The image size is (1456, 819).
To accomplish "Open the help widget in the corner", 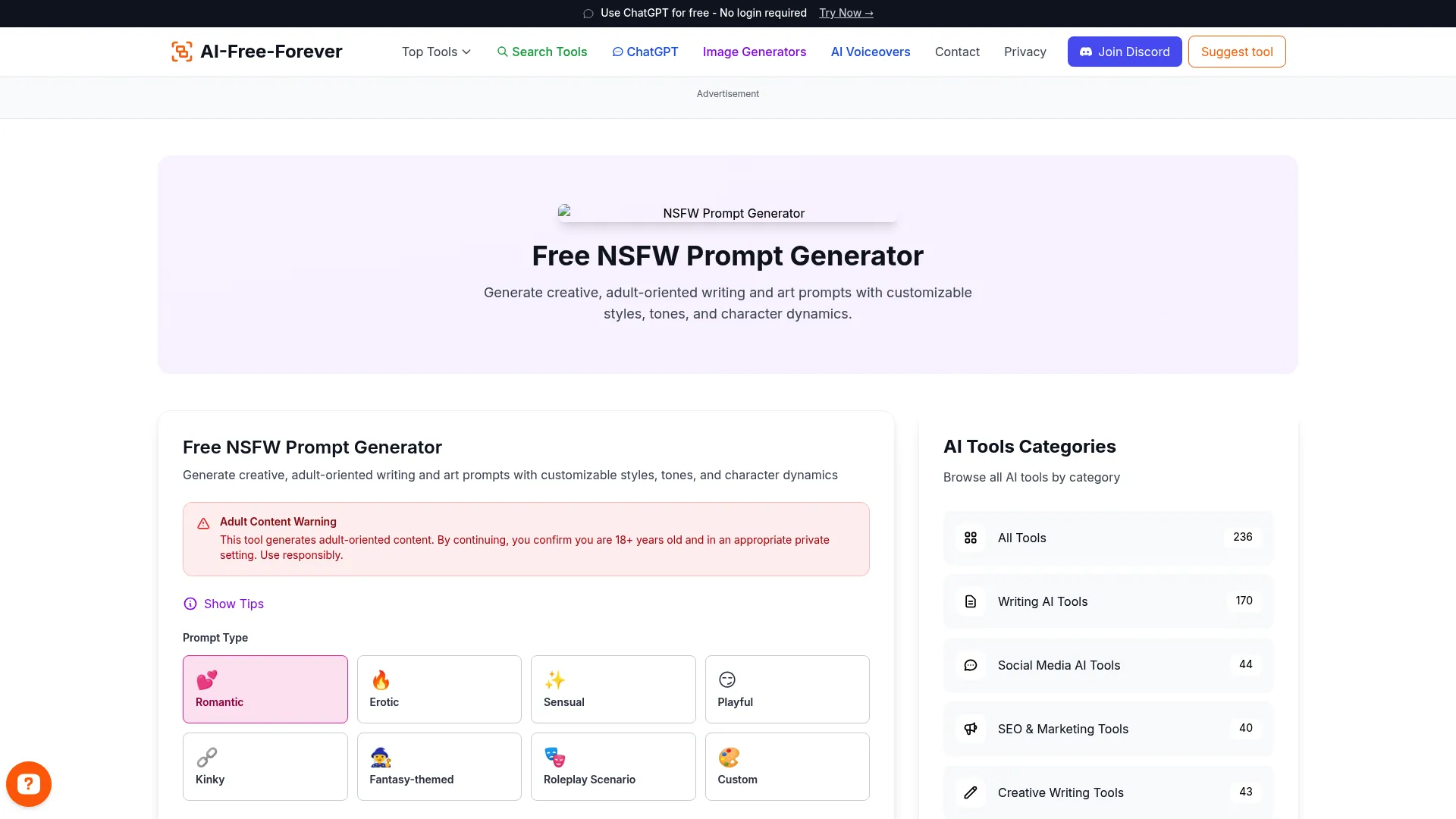I will click(x=29, y=783).
